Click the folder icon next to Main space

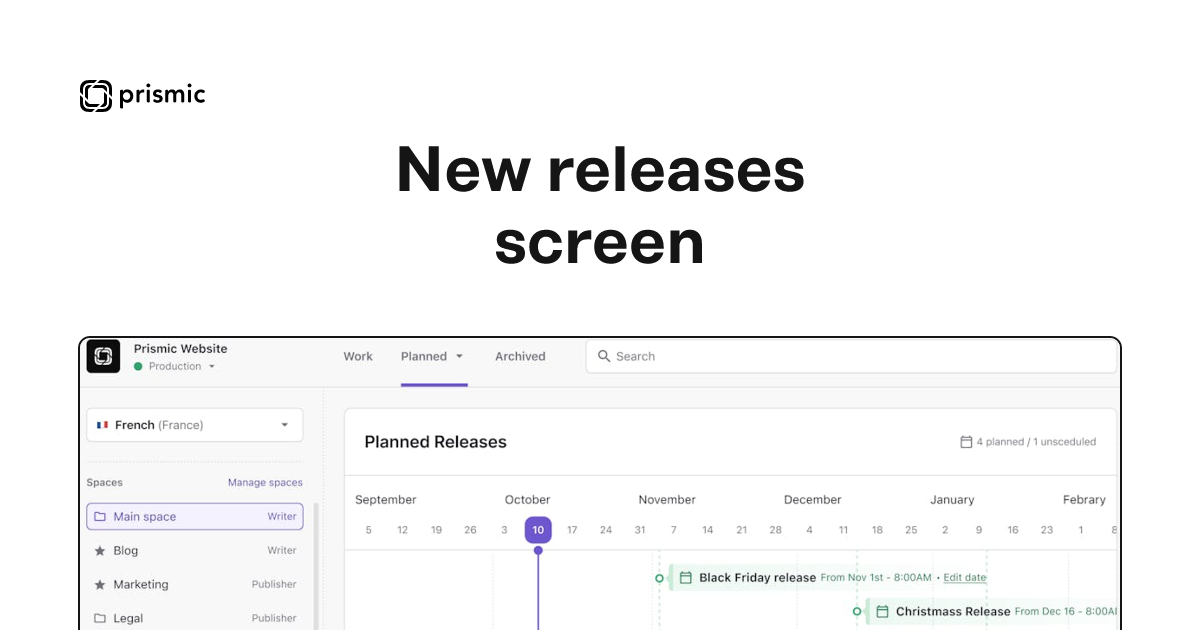click(x=100, y=516)
